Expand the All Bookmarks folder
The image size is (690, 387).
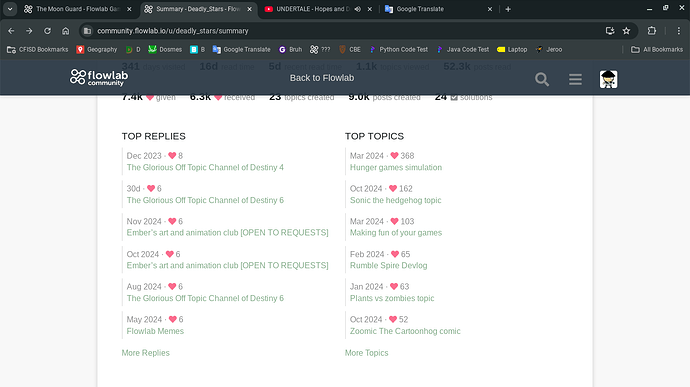coord(657,49)
